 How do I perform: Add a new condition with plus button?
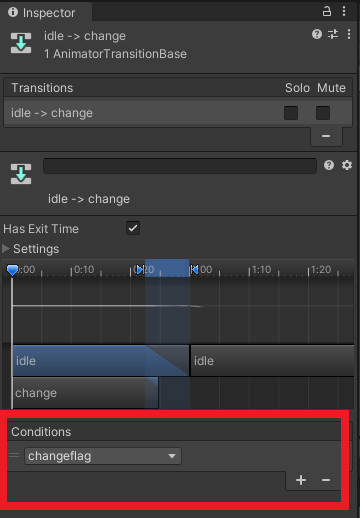(301, 480)
